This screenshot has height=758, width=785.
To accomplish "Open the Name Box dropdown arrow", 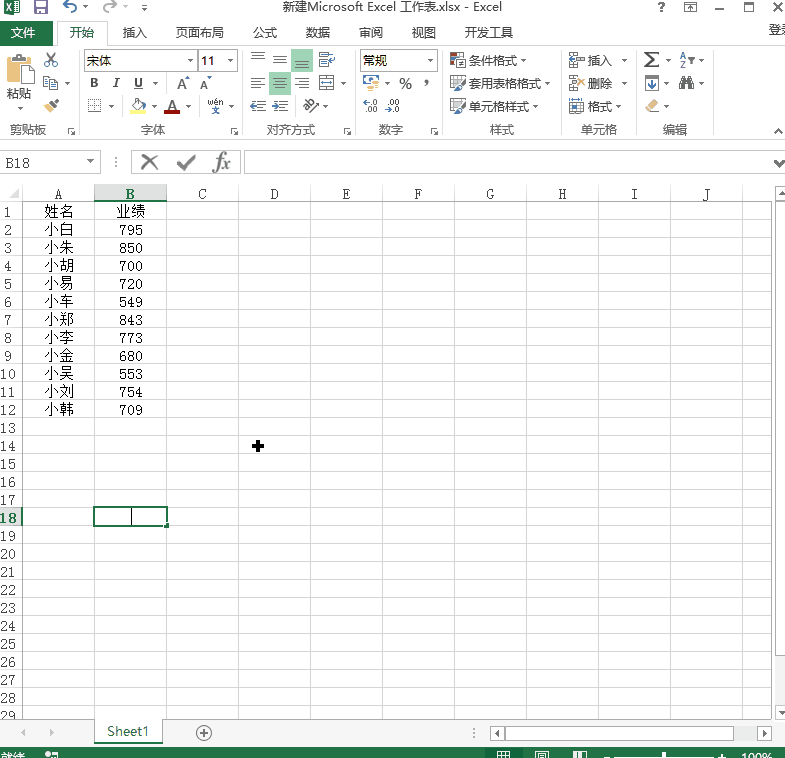I will pos(90,161).
